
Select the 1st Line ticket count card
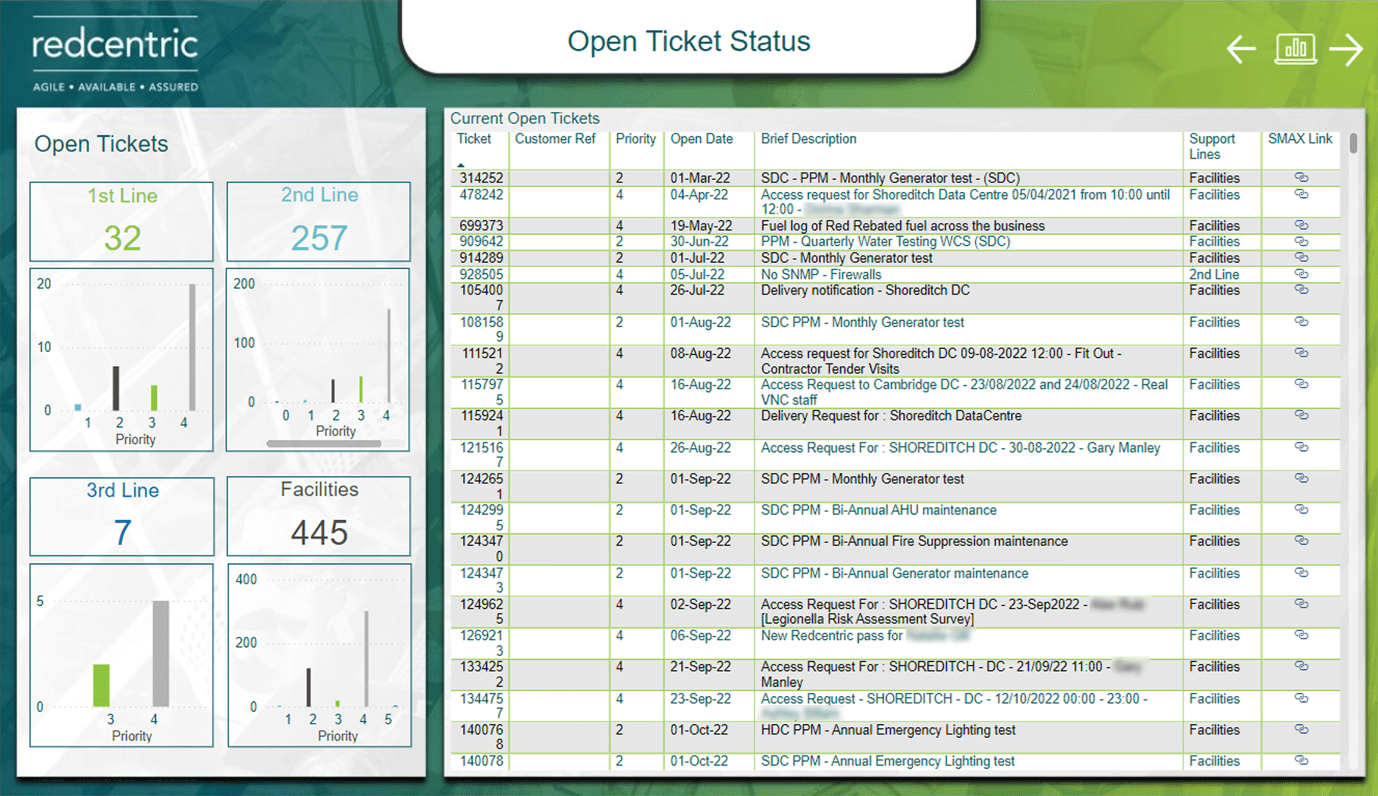click(x=122, y=222)
